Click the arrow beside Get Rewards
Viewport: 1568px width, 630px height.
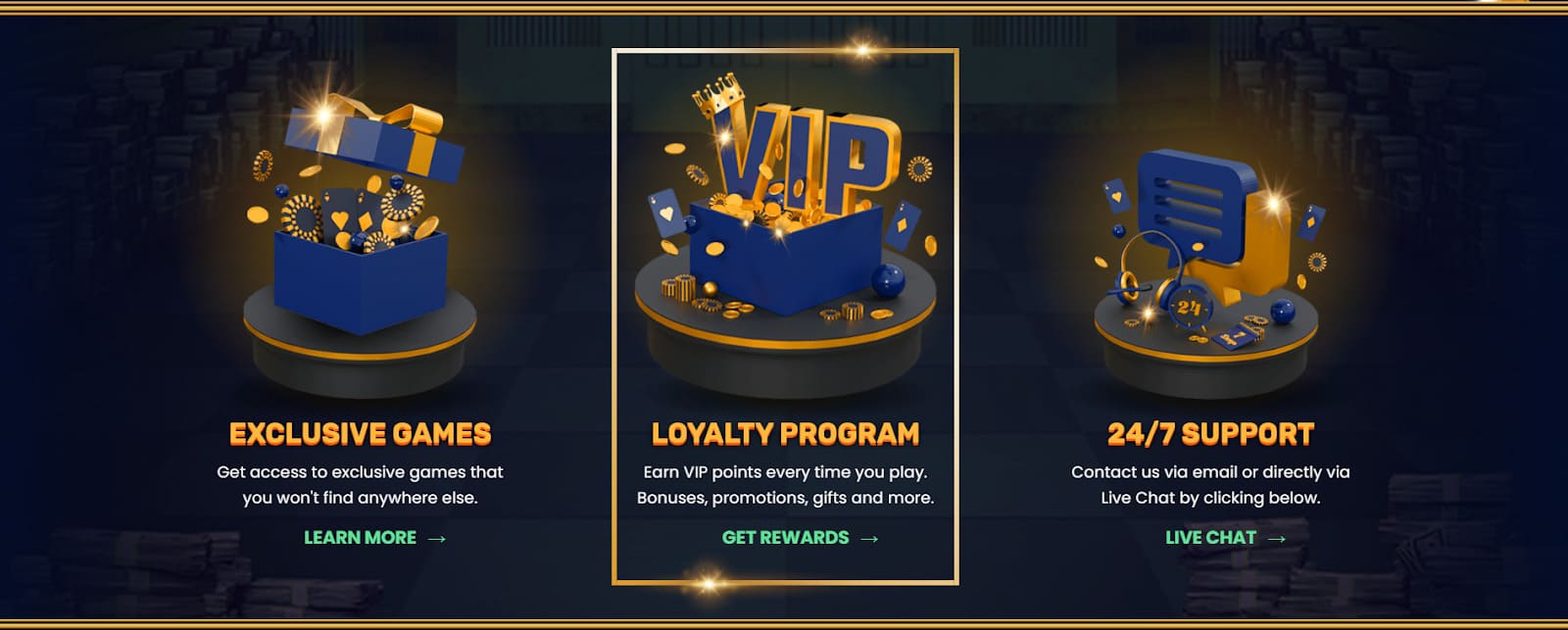pyautogui.click(x=869, y=539)
